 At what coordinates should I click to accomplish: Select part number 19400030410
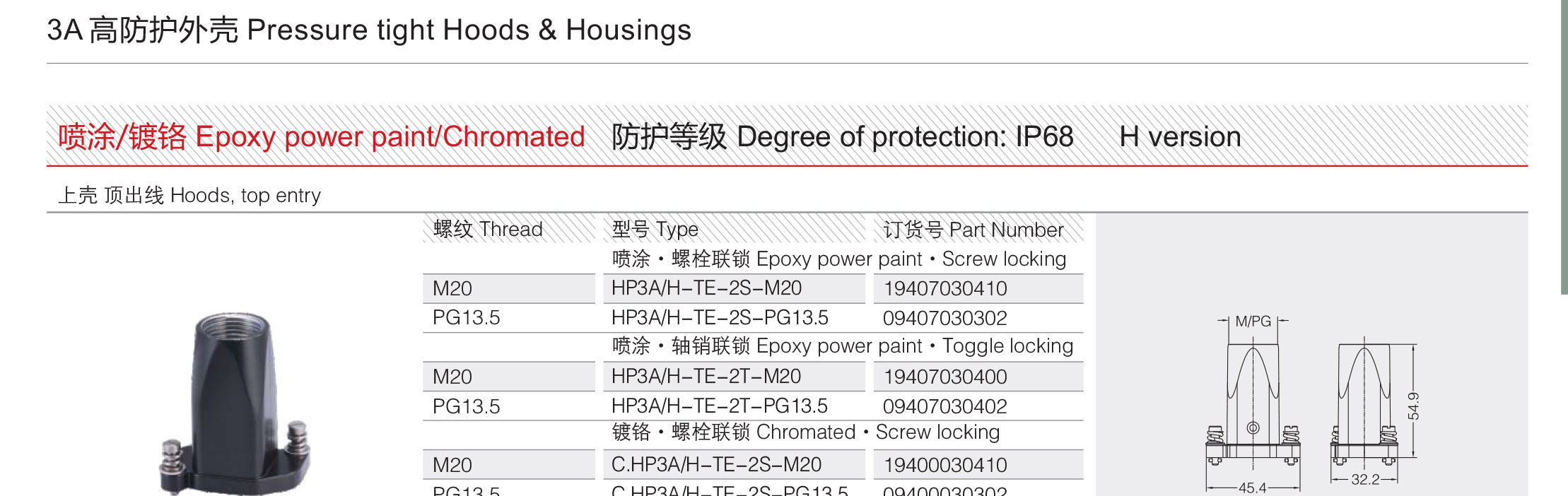[945, 466]
